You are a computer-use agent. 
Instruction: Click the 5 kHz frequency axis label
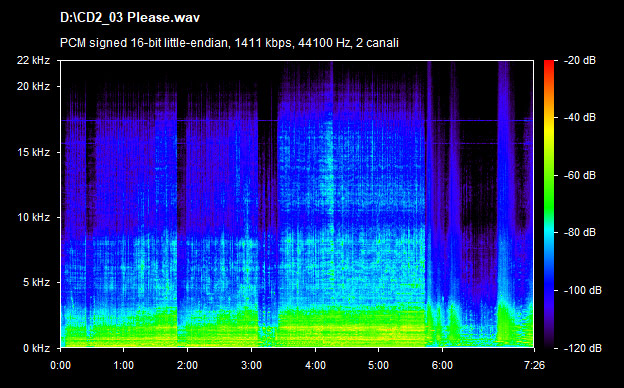[x=37, y=283]
